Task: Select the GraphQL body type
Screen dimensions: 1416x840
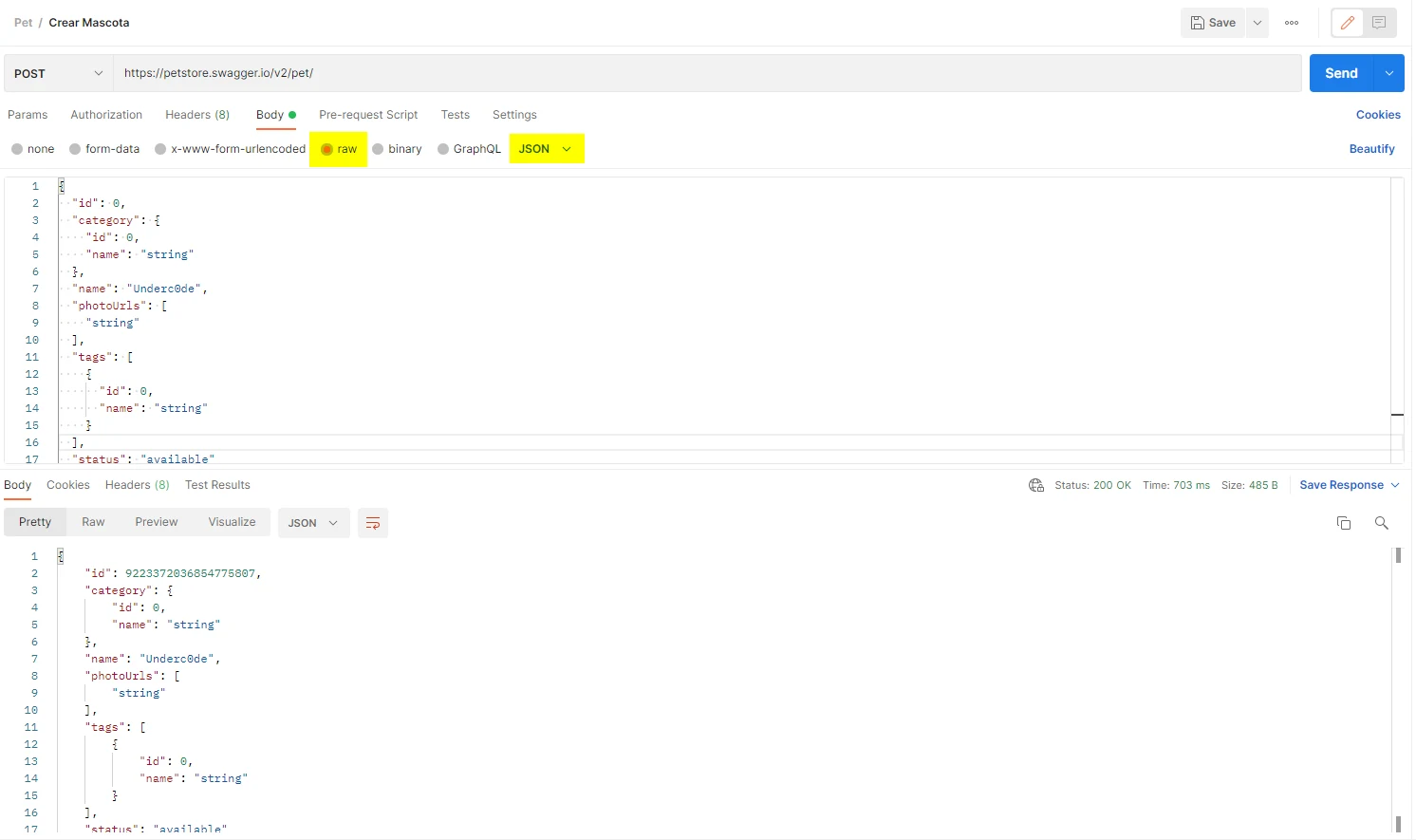Action: pos(470,149)
